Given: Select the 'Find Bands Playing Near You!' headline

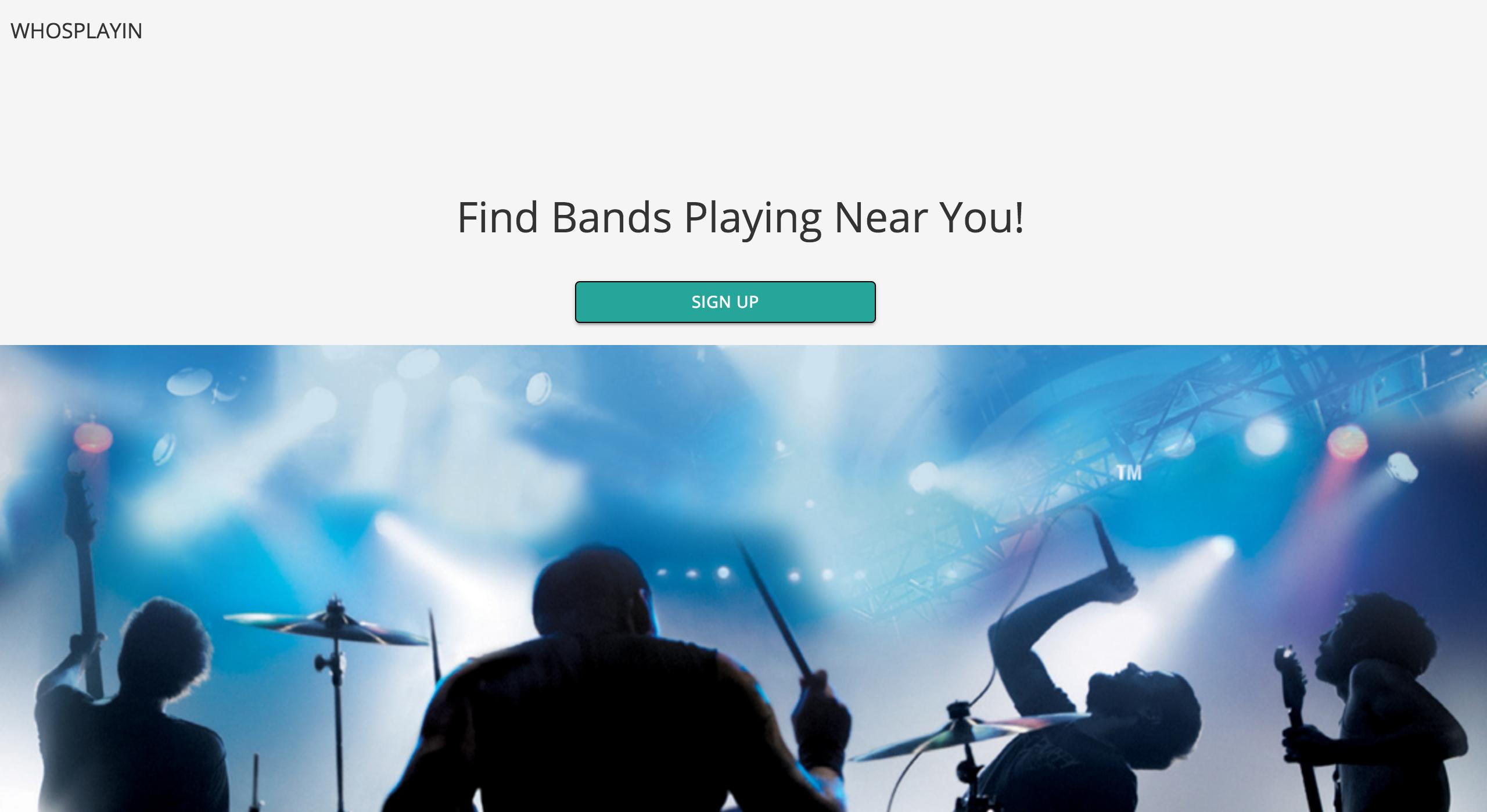Looking at the screenshot, I should [741, 218].
